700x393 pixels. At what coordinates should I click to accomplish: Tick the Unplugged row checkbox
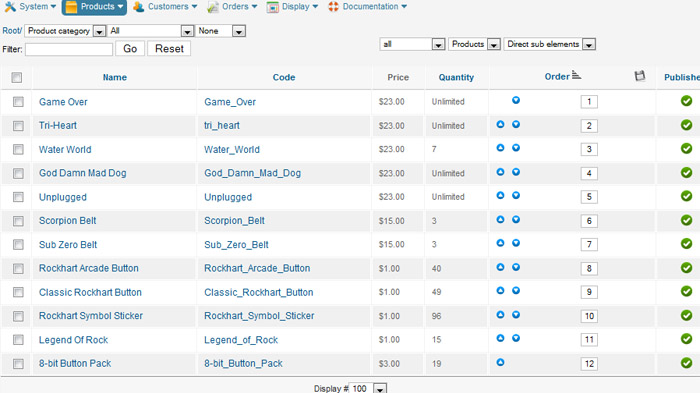(x=18, y=197)
